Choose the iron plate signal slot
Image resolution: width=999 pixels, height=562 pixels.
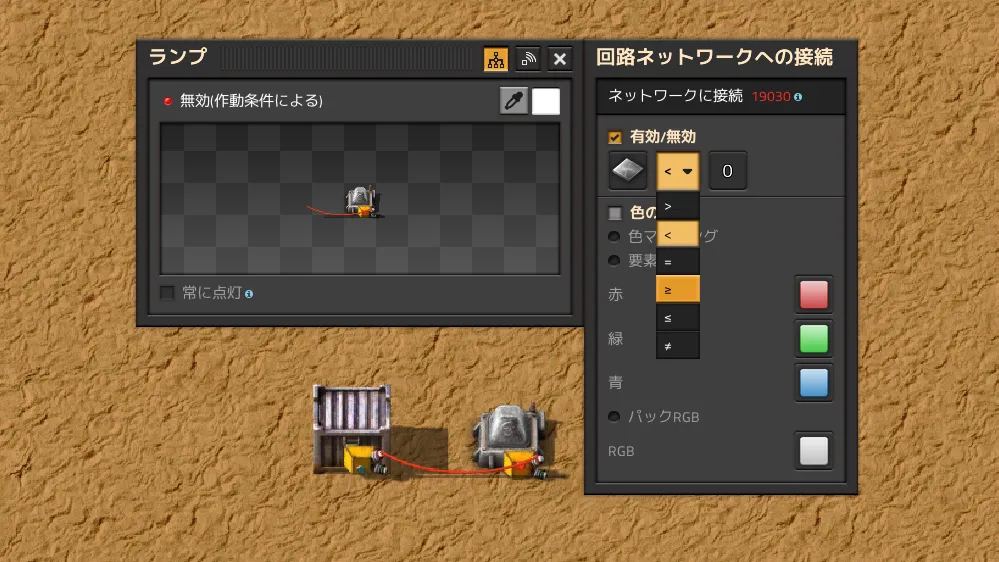(628, 171)
